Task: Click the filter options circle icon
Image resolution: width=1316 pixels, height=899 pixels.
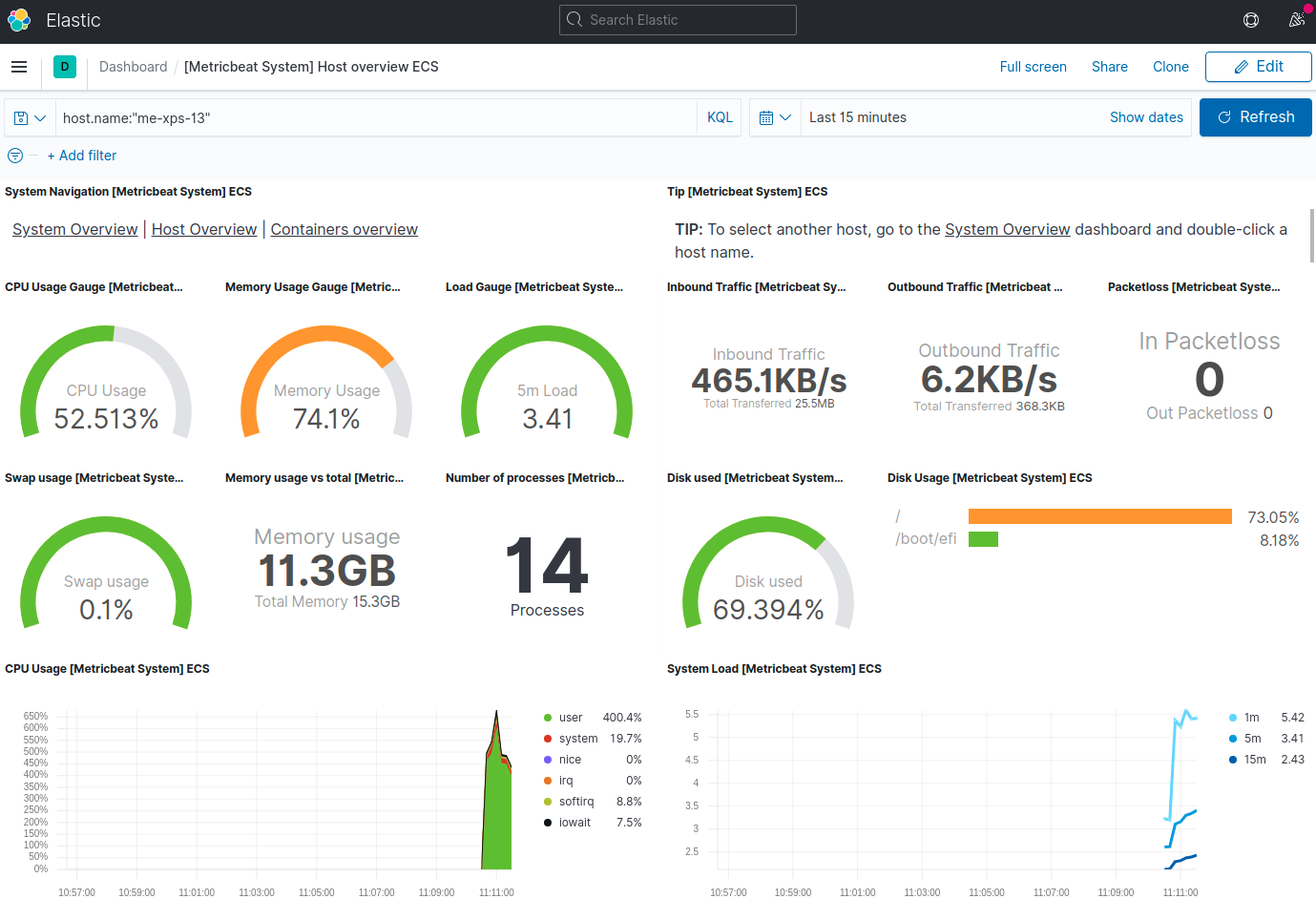Action: click(15, 156)
